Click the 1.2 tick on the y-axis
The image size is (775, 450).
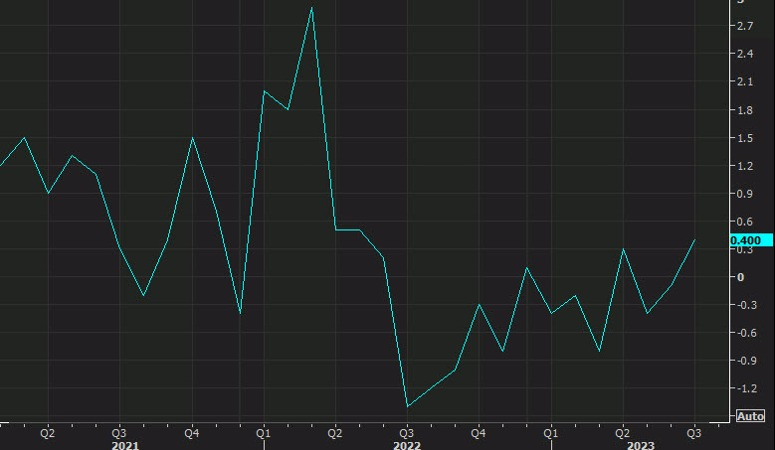744,166
